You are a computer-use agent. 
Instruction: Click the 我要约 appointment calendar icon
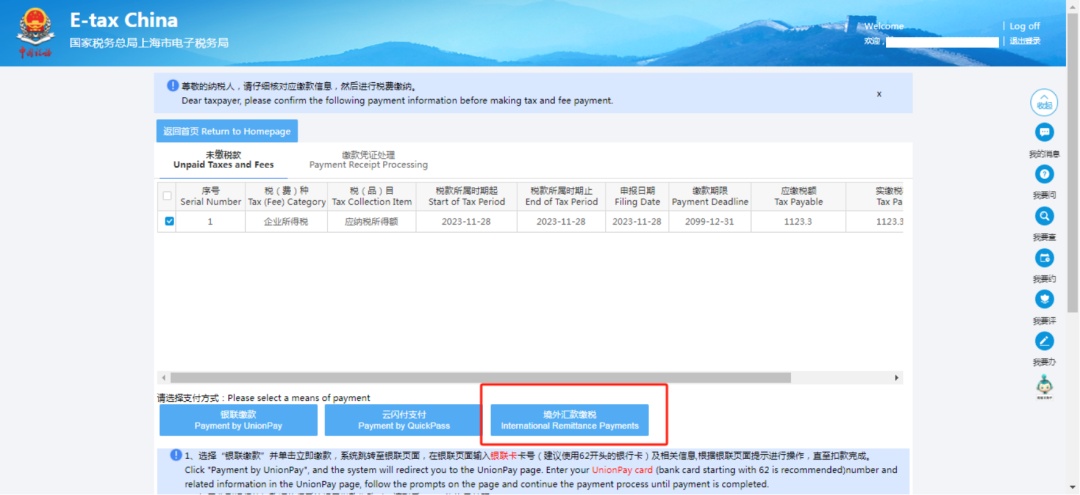(1044, 258)
